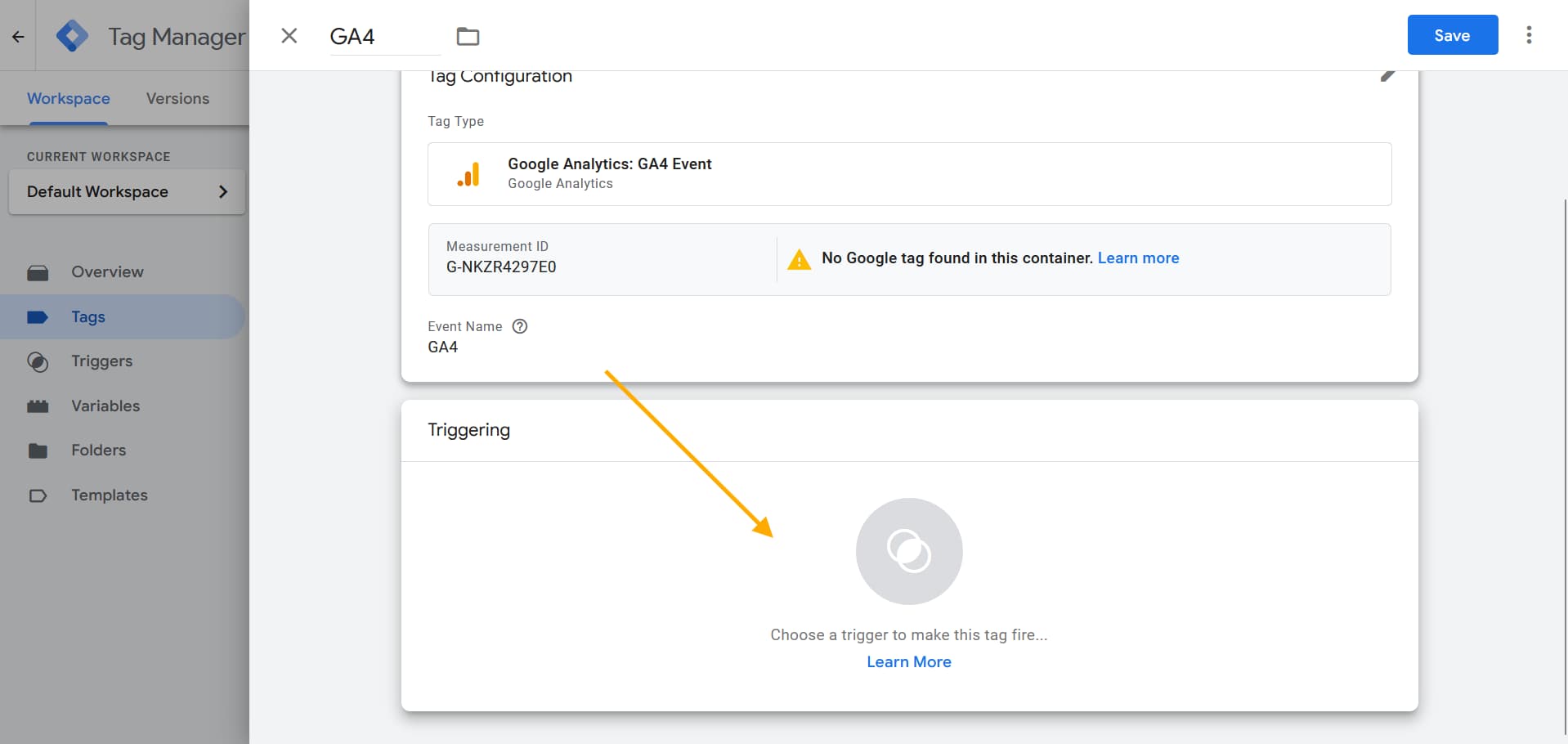Click the Triggering section heading
The width and height of the screenshot is (1568, 744).
click(469, 430)
